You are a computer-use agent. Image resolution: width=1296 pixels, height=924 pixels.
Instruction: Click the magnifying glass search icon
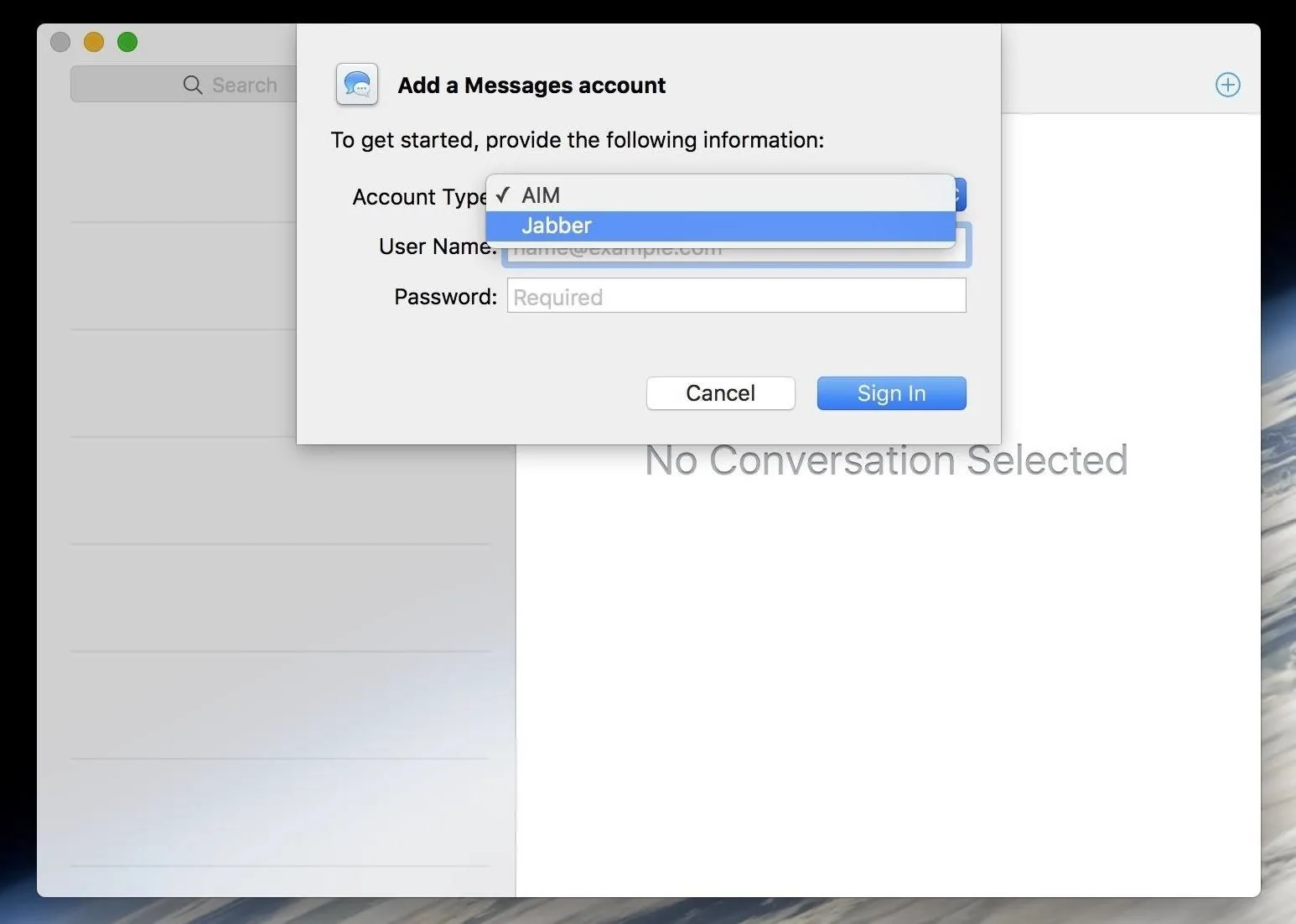(193, 85)
